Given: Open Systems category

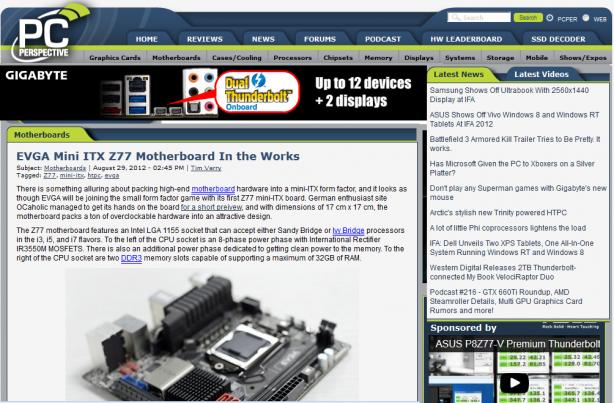Looking at the screenshot, I should coord(460,58).
